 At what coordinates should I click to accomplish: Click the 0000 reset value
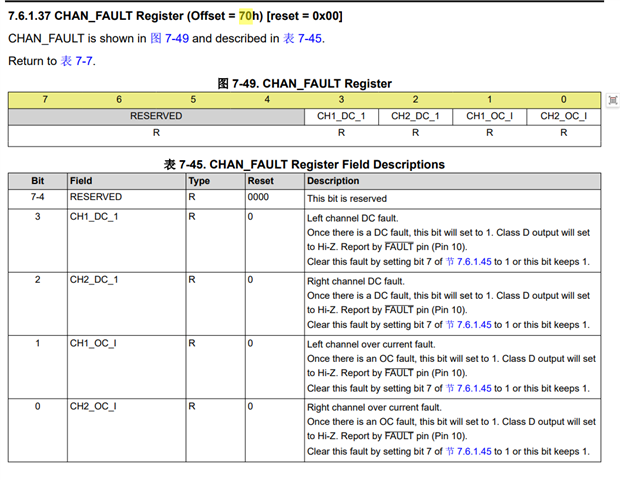tap(258, 197)
